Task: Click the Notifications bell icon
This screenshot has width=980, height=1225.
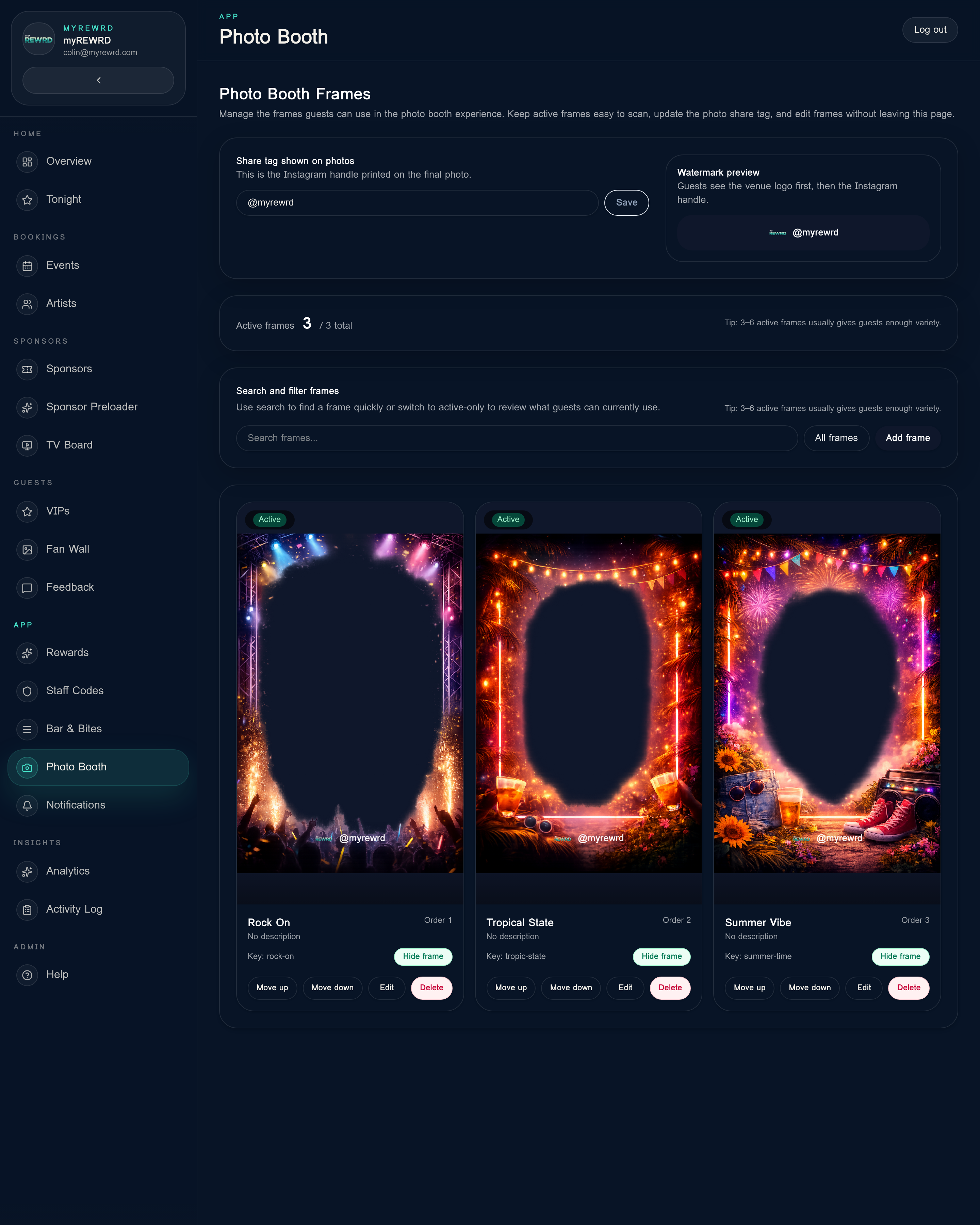Action: tap(27, 805)
